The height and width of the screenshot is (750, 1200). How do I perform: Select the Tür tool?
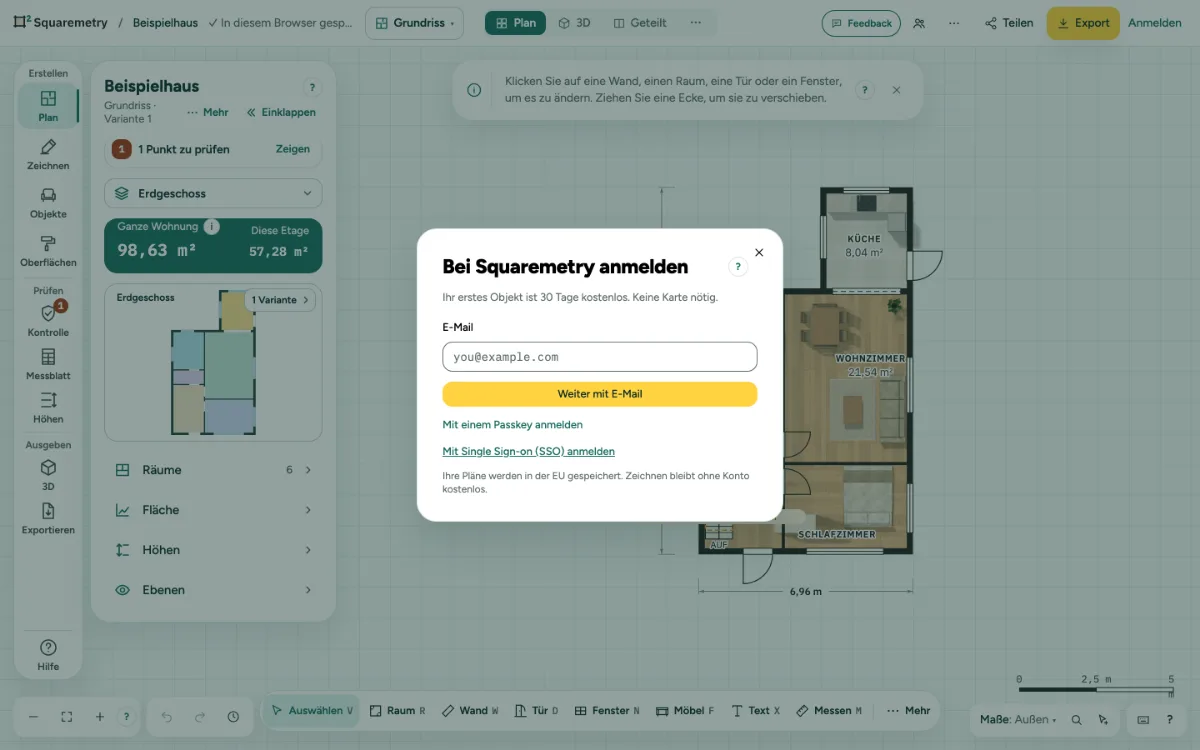pos(536,711)
